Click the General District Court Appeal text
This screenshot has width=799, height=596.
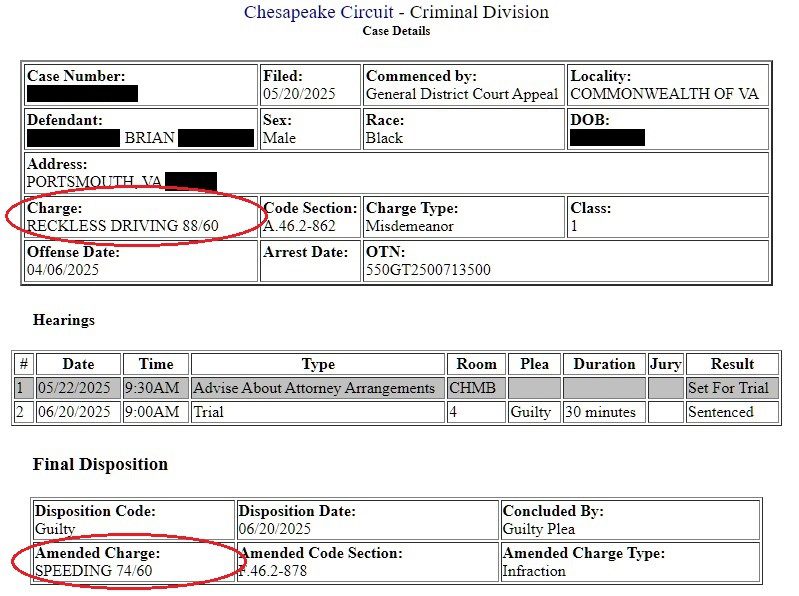(462, 94)
